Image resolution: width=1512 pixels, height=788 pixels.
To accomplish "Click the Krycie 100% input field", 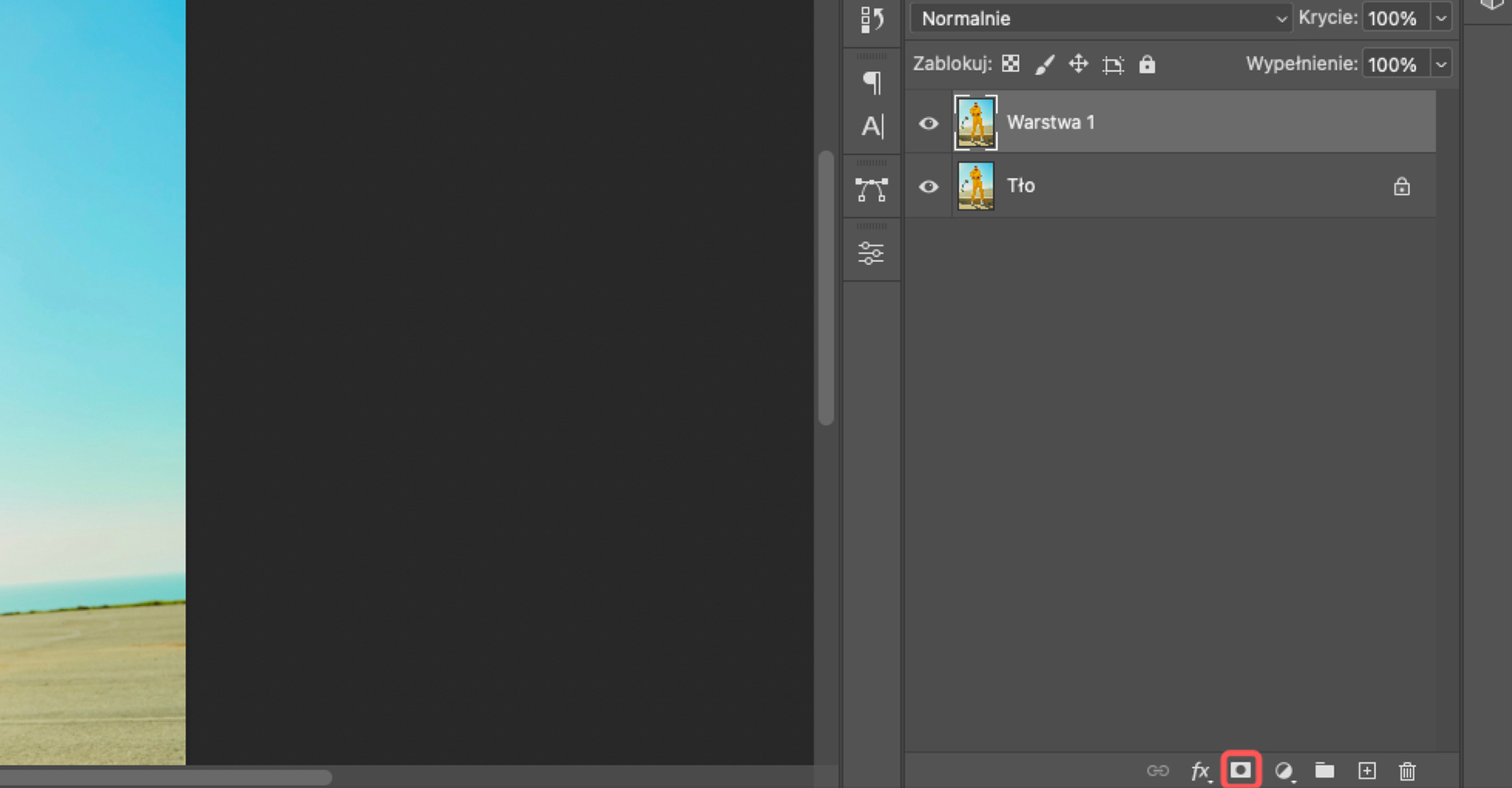I will tap(1395, 18).
